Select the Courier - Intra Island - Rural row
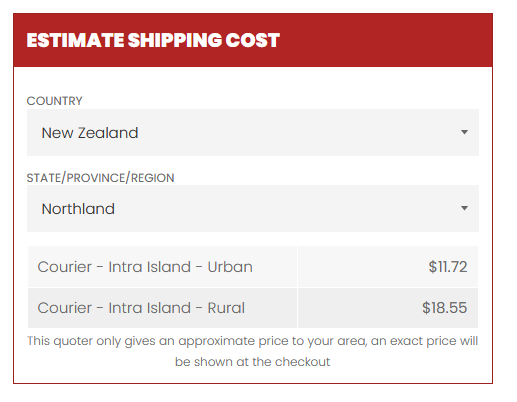 [x=253, y=308]
